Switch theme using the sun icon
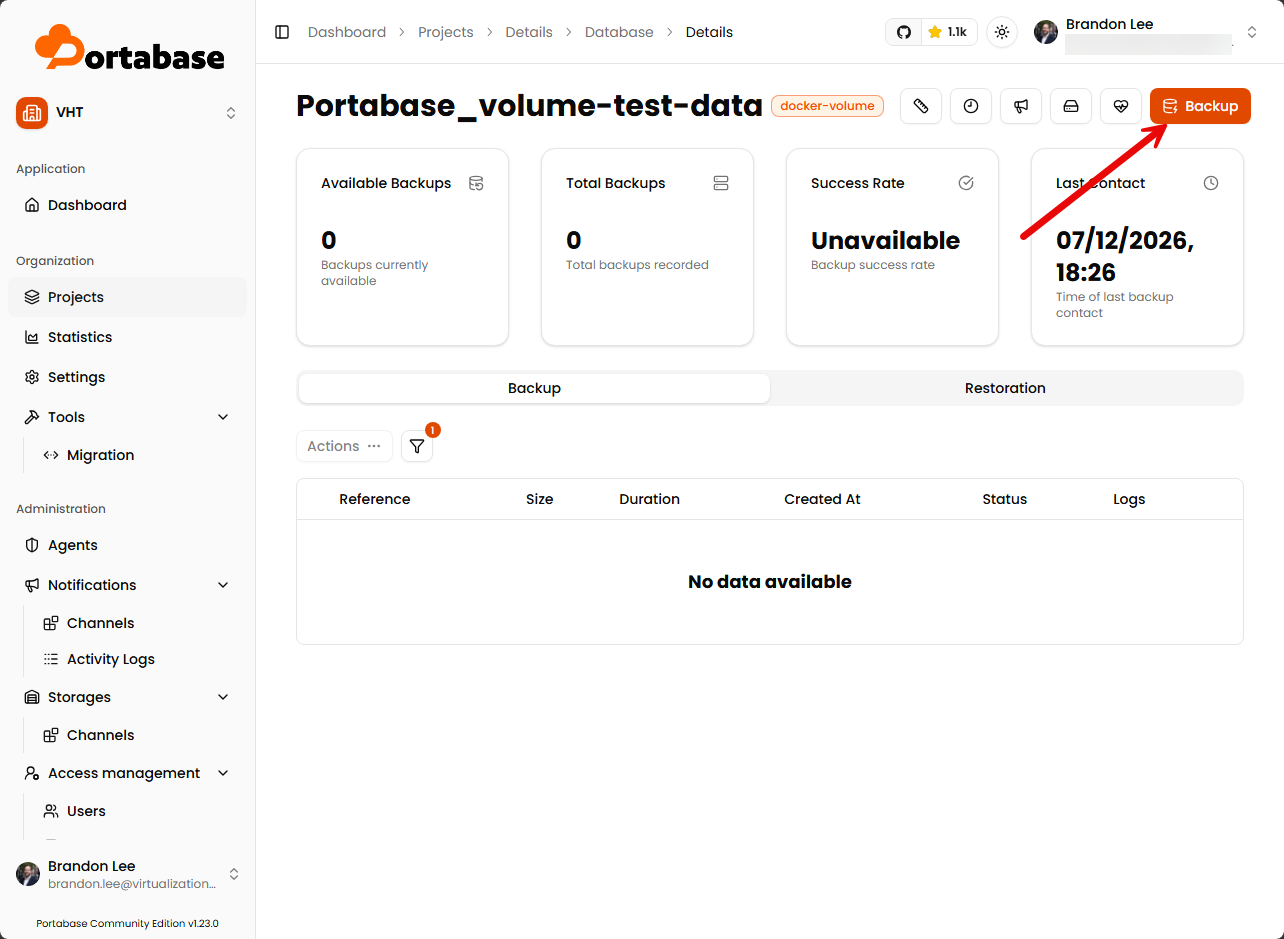 click(x=1002, y=32)
